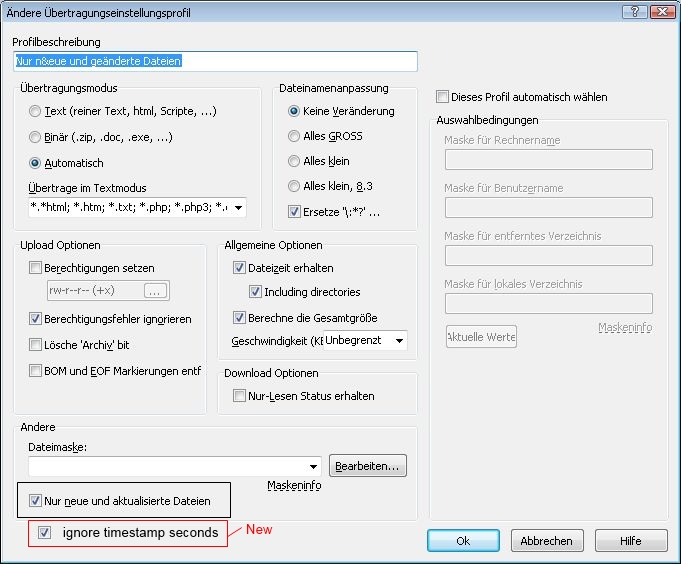Select Text transfer mode radio button

click(x=36, y=111)
